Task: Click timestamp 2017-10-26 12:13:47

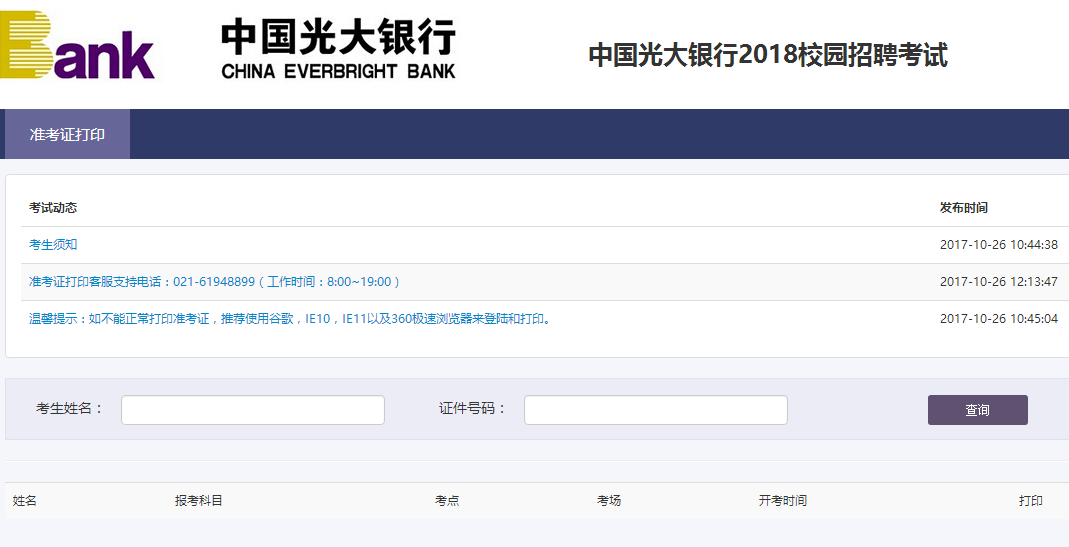Action: [999, 282]
